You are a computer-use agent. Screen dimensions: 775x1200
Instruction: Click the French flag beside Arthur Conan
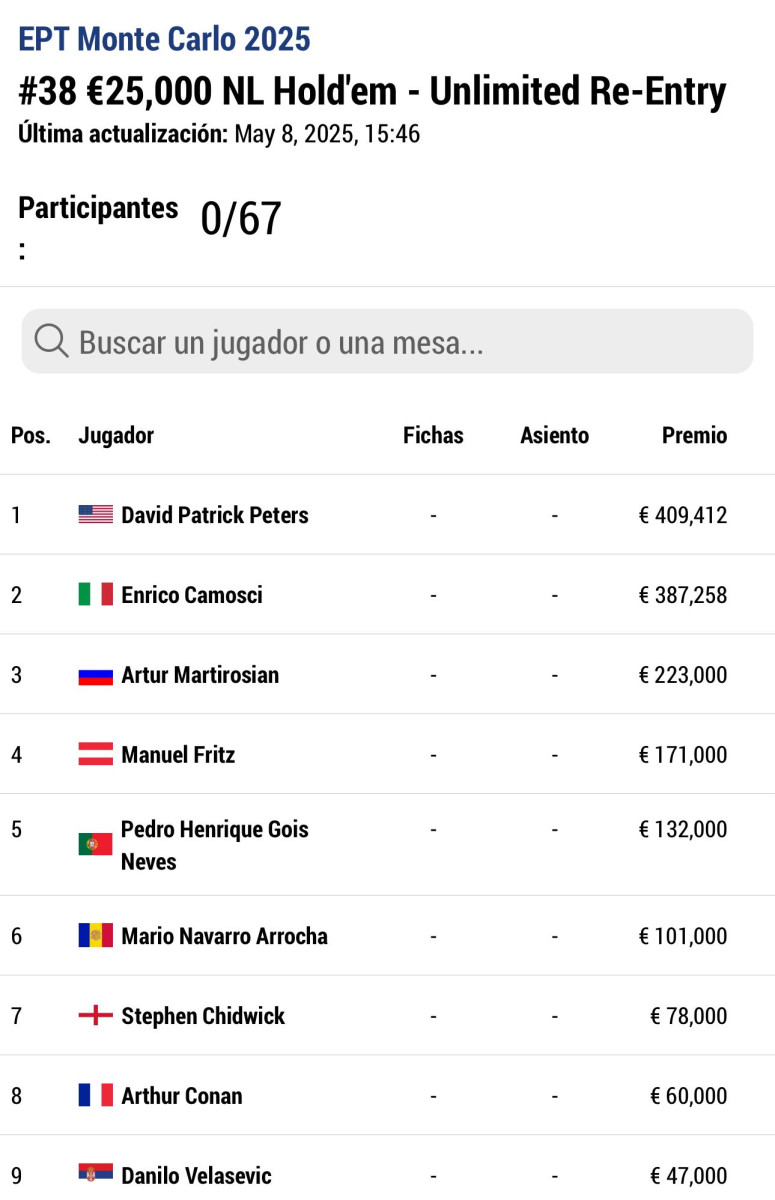click(96, 1096)
